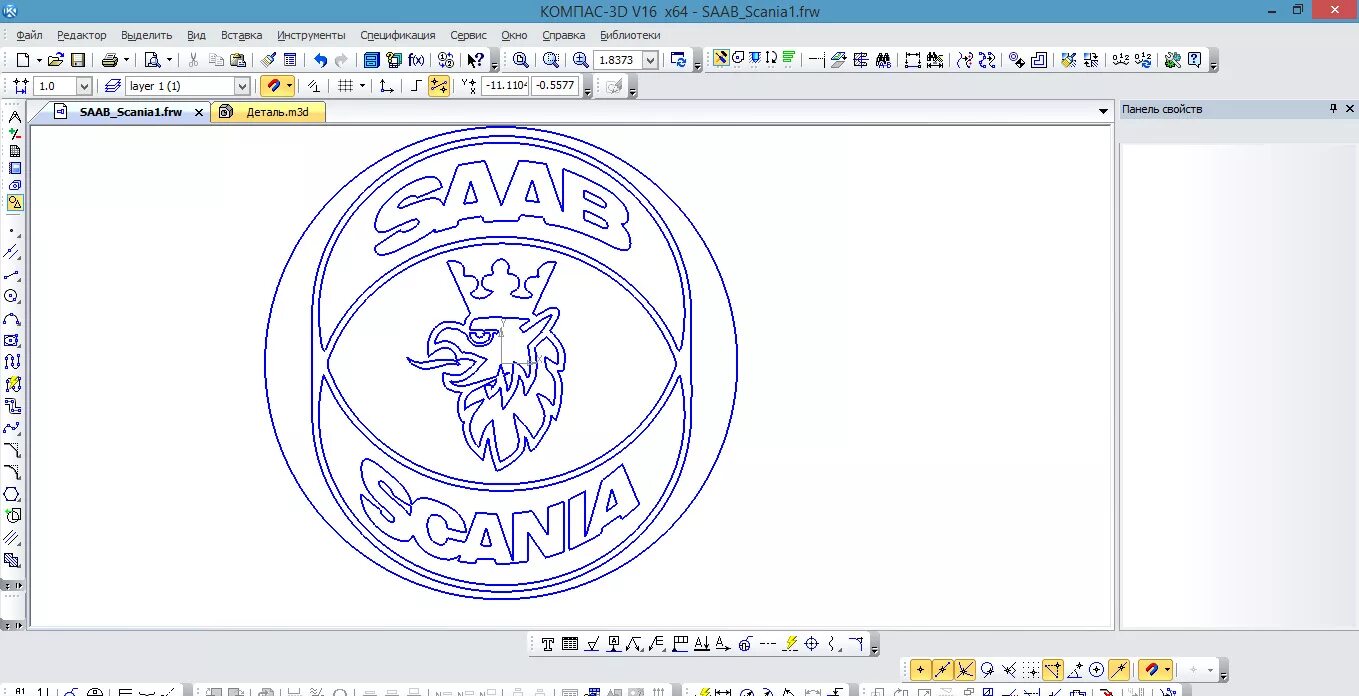Select the hatch tool in the left toolbar
Image resolution: width=1359 pixels, height=696 pixels.
(x=12, y=560)
